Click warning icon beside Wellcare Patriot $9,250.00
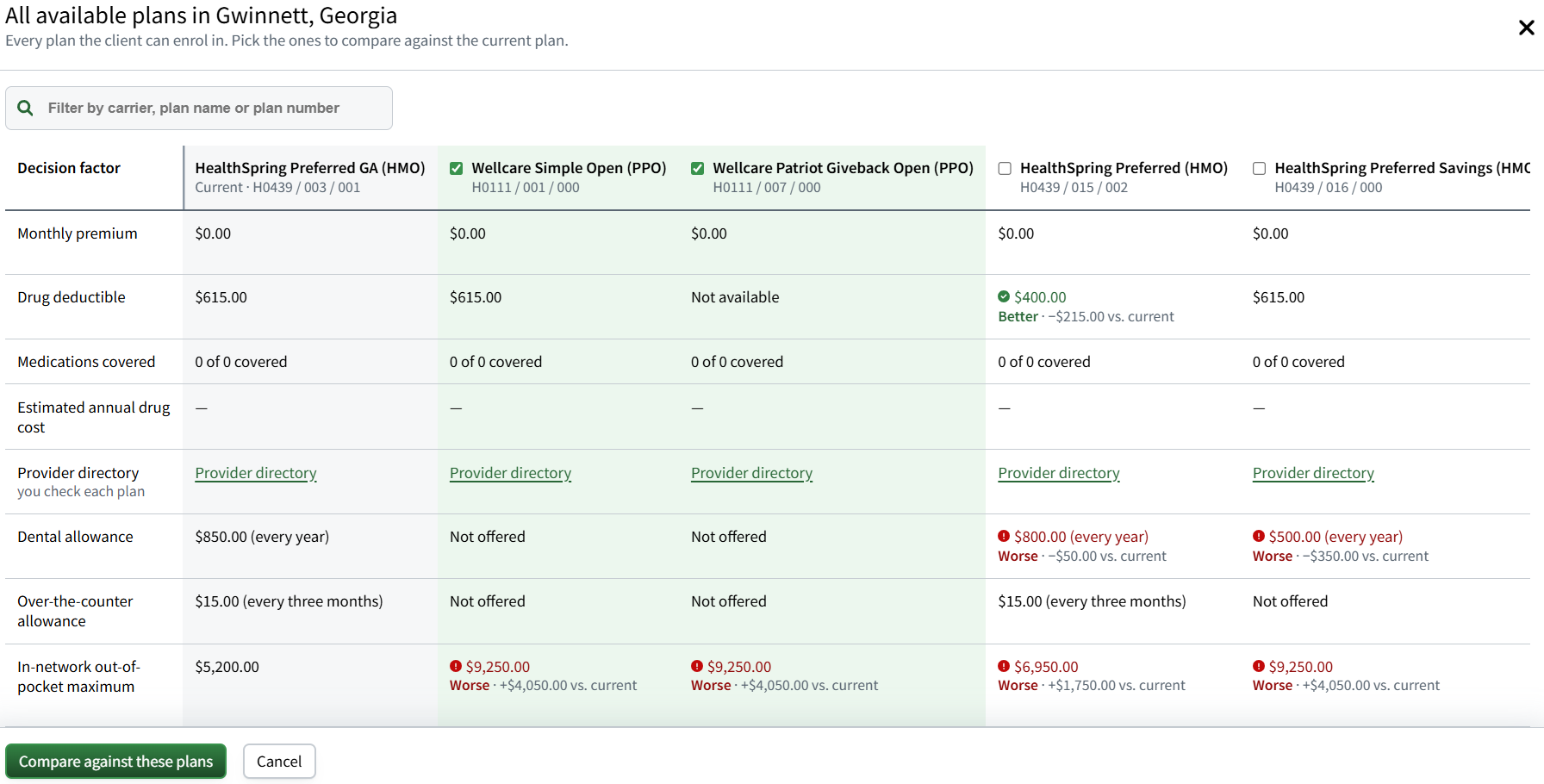 [697, 666]
